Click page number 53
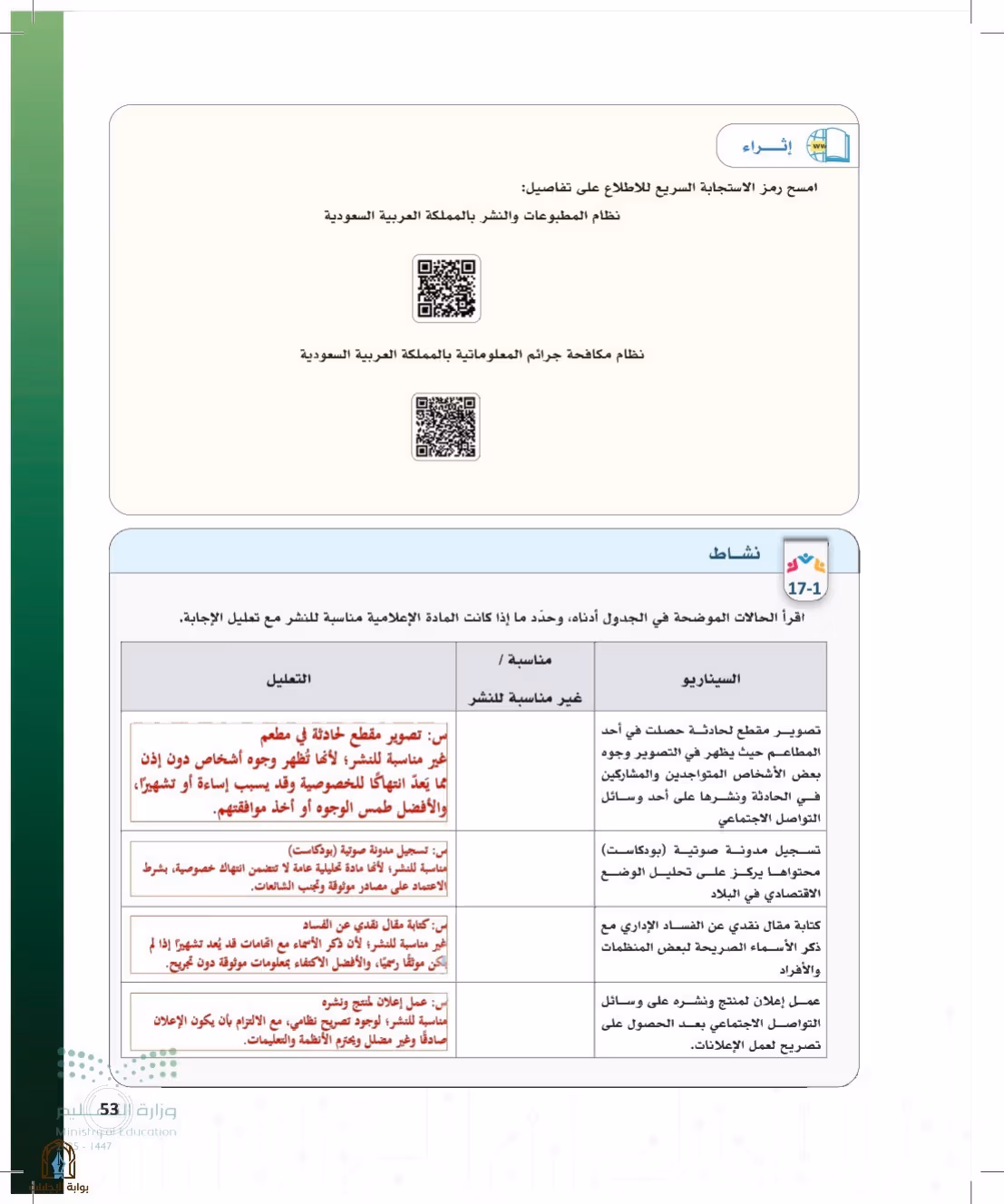Screen dimensions: 1004x1204 tap(110, 1109)
